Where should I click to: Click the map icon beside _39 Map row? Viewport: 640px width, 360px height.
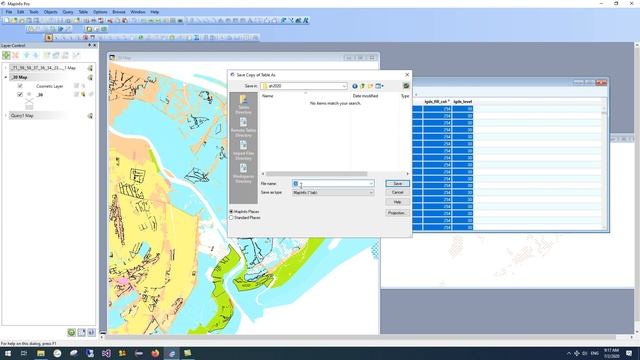90,77
